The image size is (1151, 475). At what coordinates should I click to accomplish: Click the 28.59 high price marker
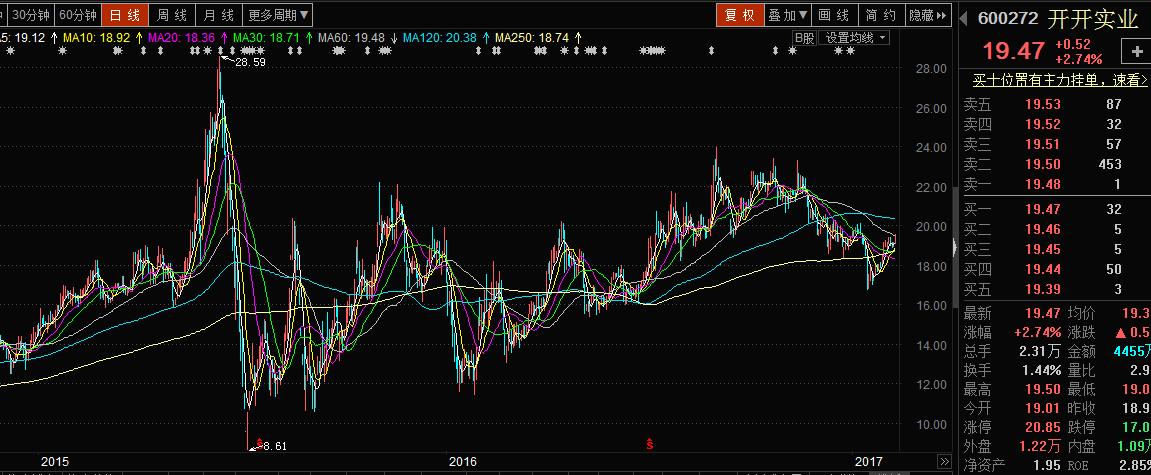pos(250,63)
